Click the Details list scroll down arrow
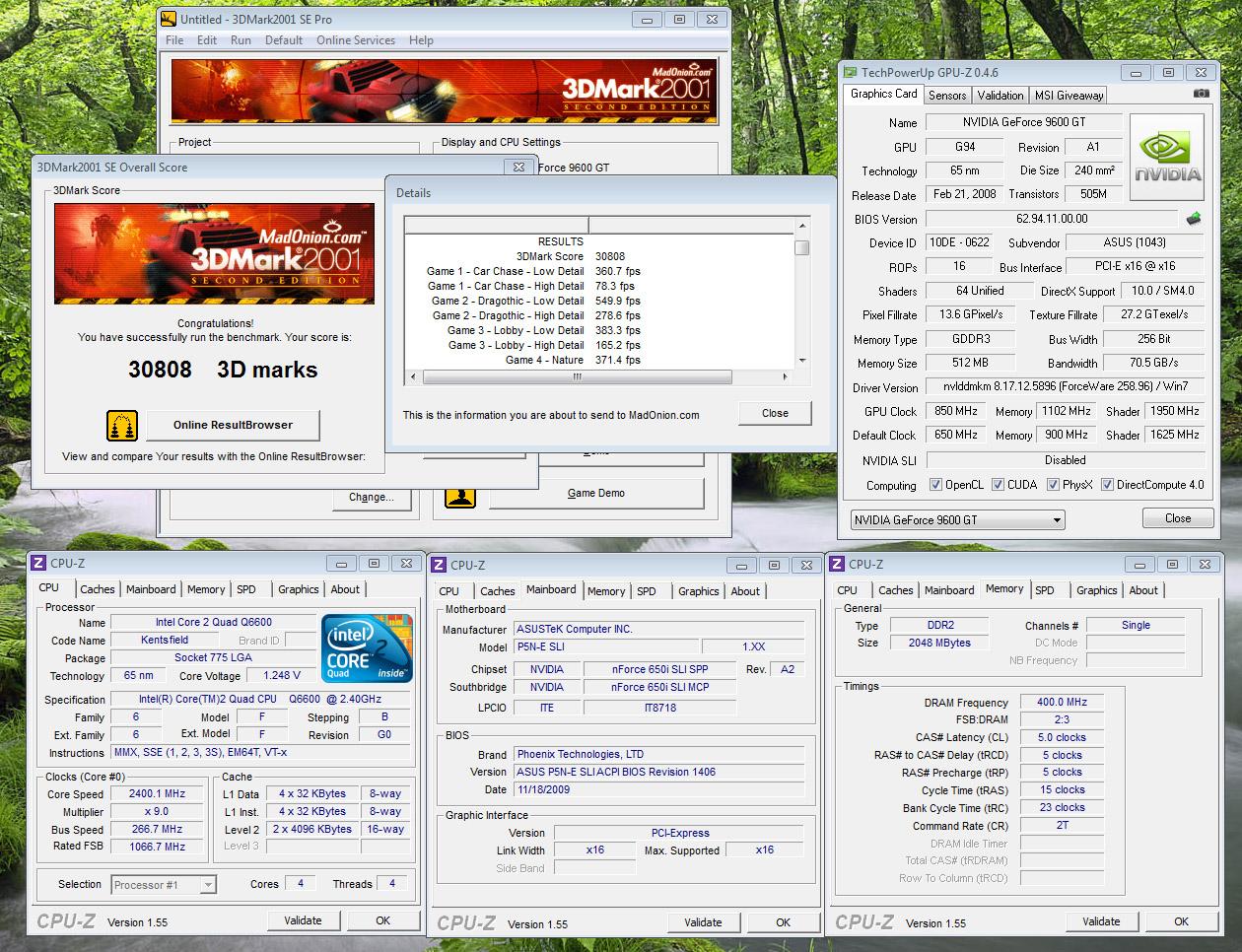The height and width of the screenshot is (952, 1242). pyautogui.click(x=802, y=361)
